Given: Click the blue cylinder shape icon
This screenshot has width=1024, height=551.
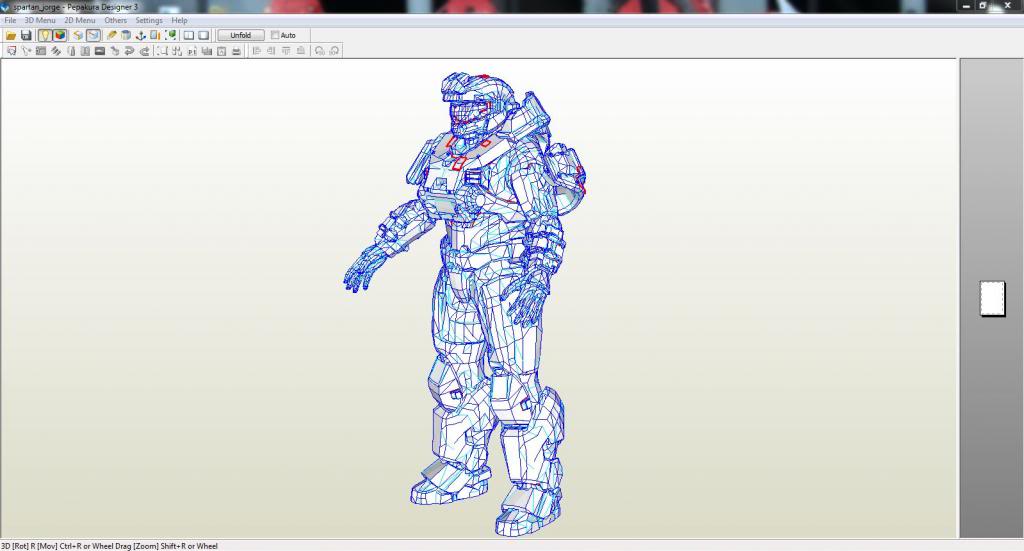Looking at the screenshot, I should click(x=126, y=35).
